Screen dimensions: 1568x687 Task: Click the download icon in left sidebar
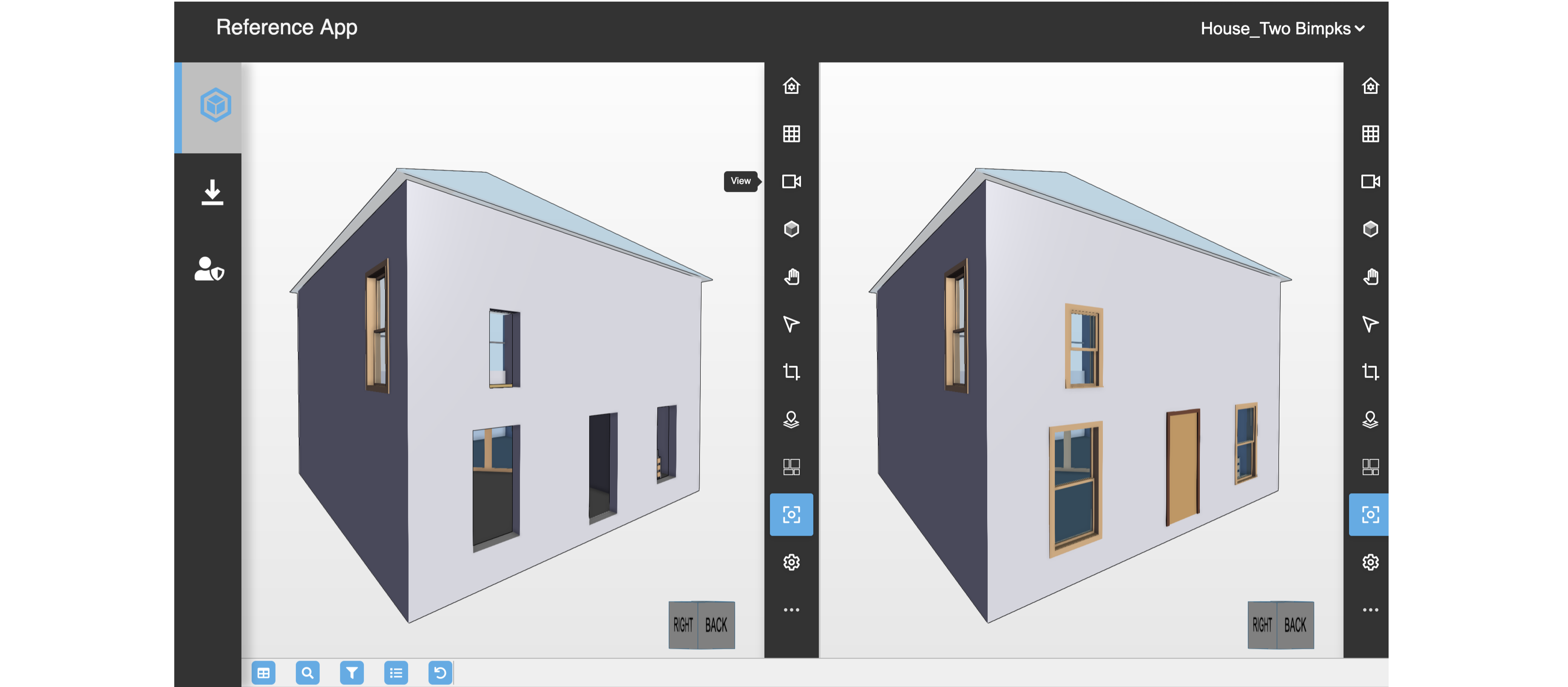pos(212,192)
